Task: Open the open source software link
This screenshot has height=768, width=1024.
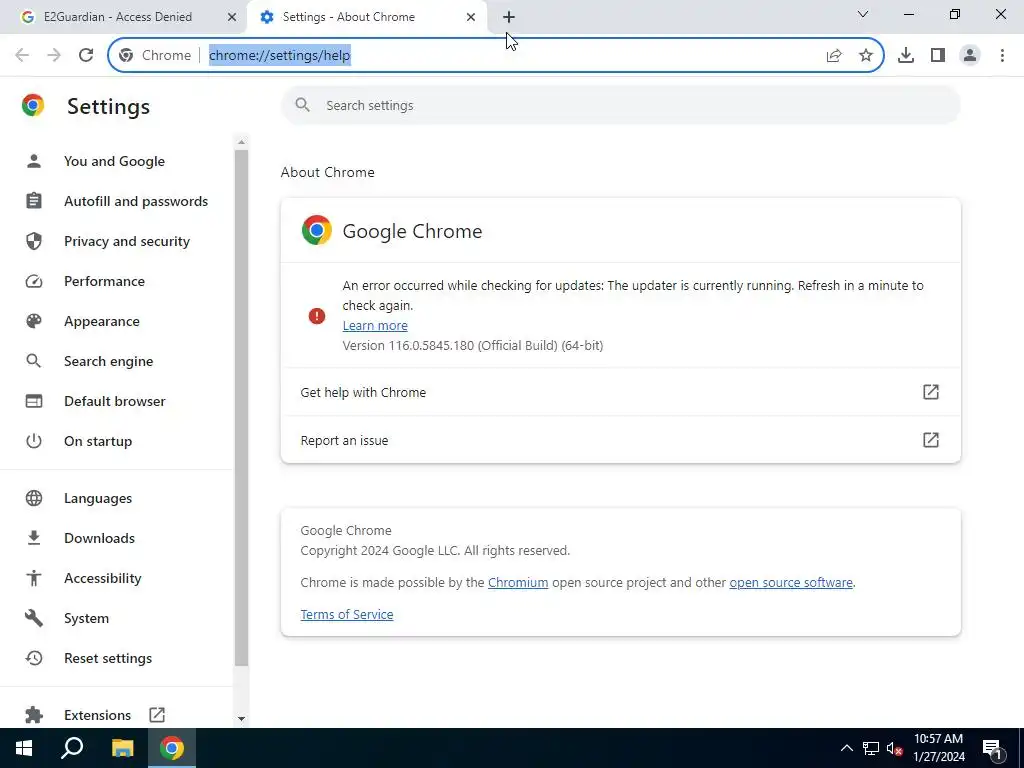Action: tap(791, 582)
